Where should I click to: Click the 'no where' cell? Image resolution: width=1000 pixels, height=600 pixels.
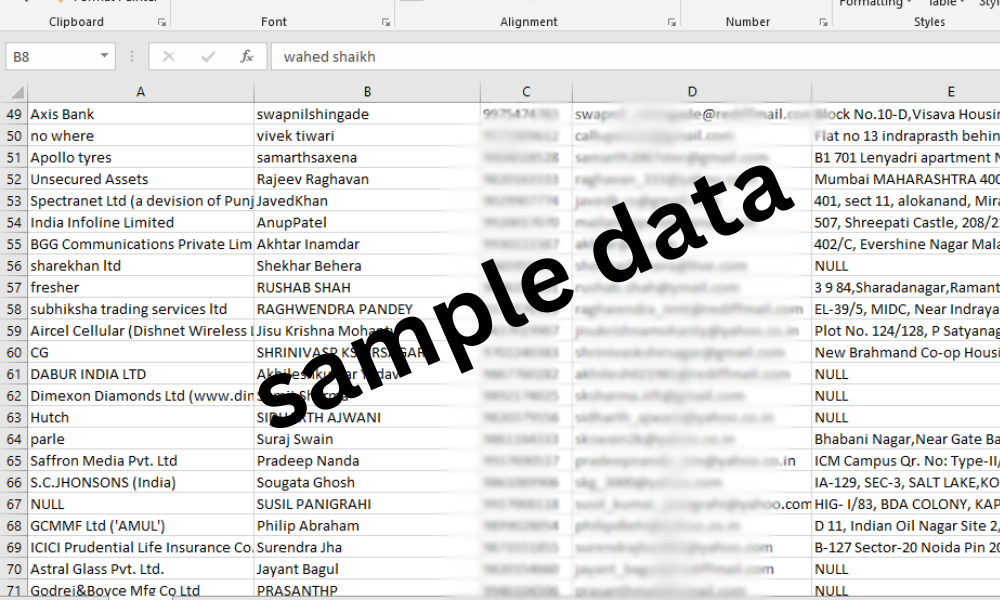coord(141,136)
